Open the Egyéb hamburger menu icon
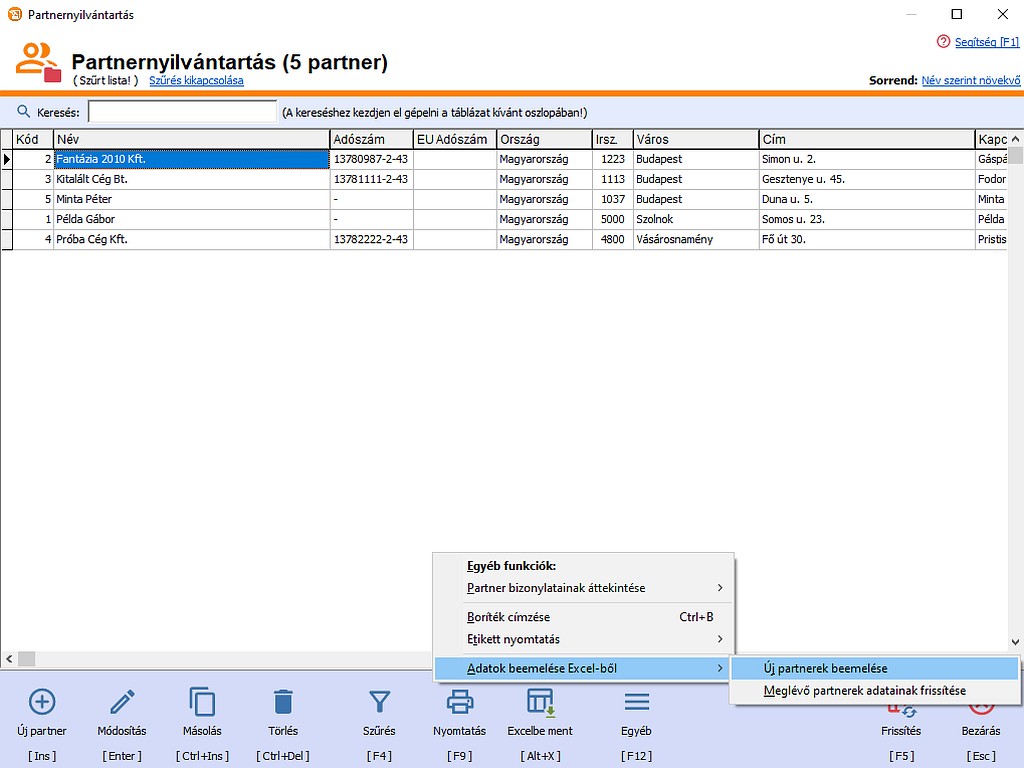This screenshot has height=768, width=1024. 636,702
